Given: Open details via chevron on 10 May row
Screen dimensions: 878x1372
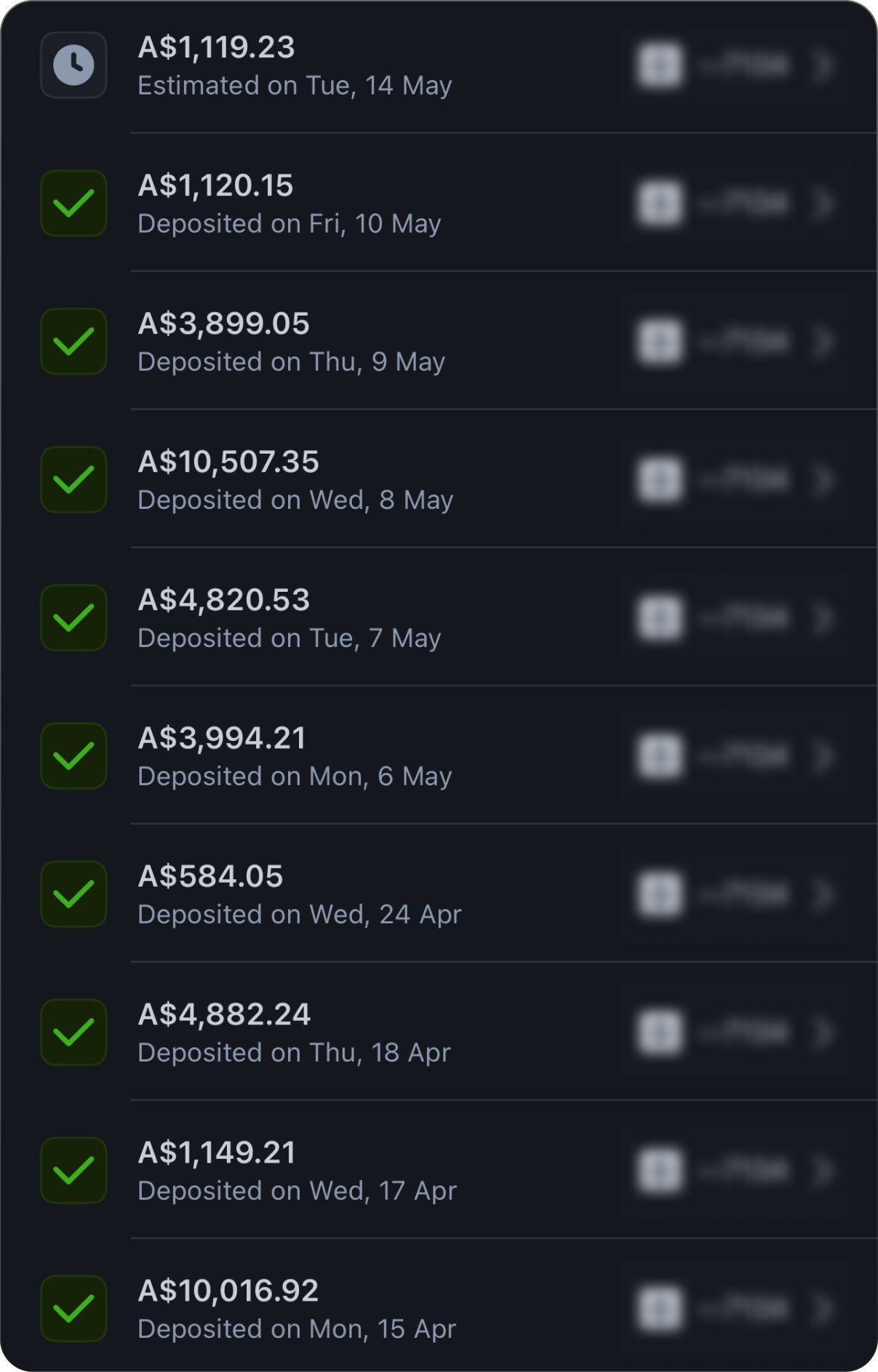Looking at the screenshot, I should click(824, 204).
